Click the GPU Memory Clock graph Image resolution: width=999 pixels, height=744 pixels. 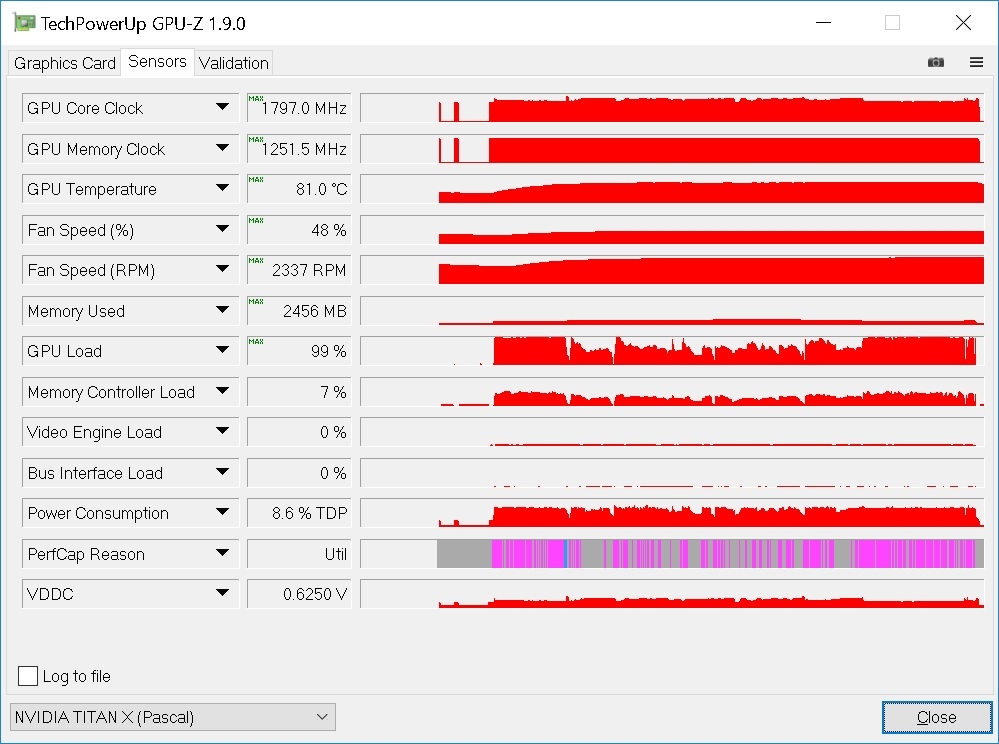point(672,148)
